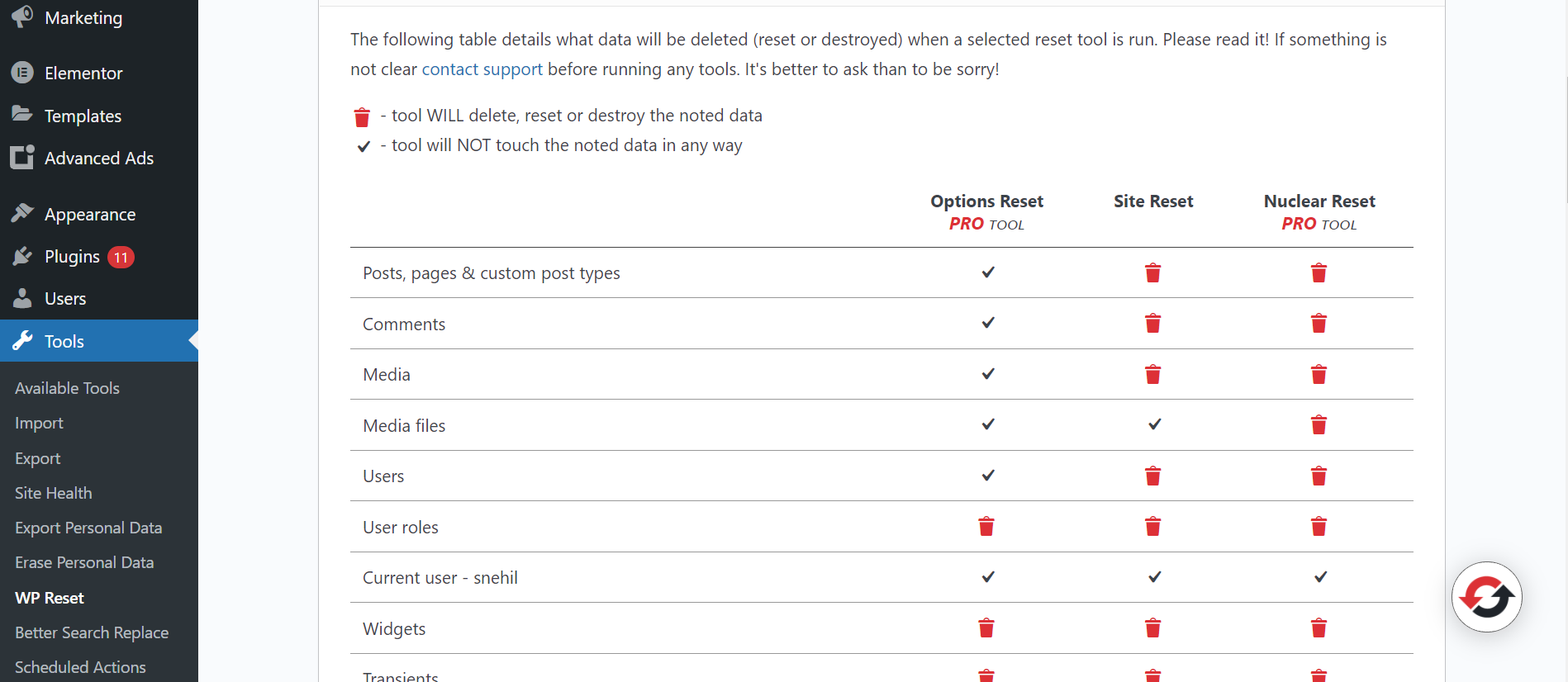Click the Marketing megaphone icon
The width and height of the screenshot is (1568, 682).
[22, 17]
